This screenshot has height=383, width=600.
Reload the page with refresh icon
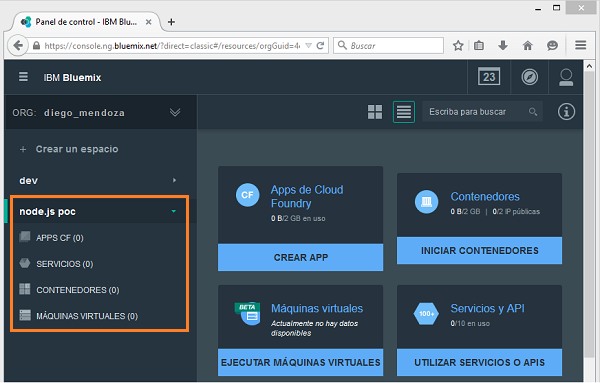320,46
